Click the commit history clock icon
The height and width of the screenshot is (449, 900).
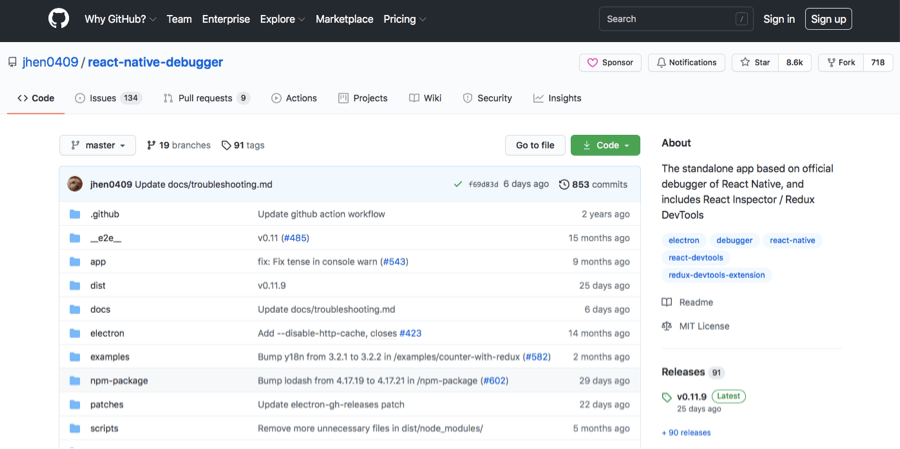(x=564, y=184)
